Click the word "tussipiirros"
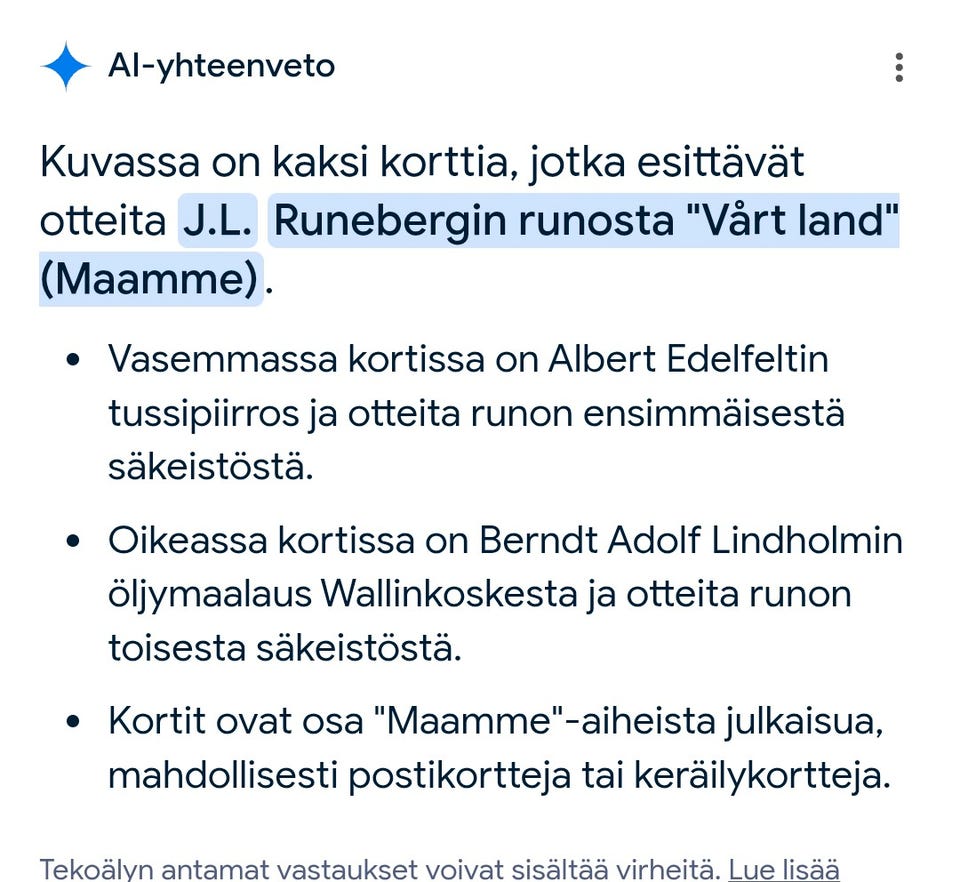Viewport: 960px width, 882px height. point(203,413)
